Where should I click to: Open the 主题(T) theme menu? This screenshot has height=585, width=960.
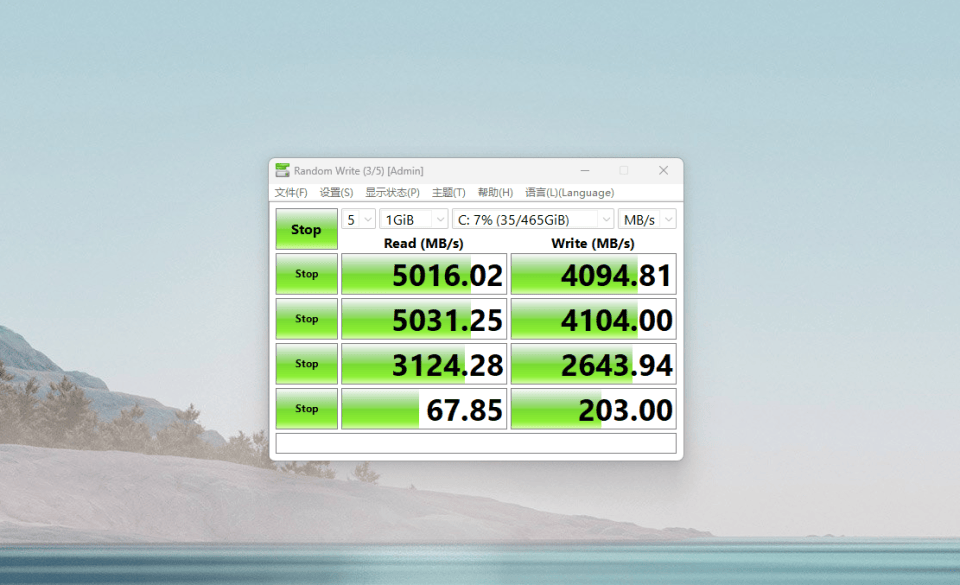click(x=449, y=193)
